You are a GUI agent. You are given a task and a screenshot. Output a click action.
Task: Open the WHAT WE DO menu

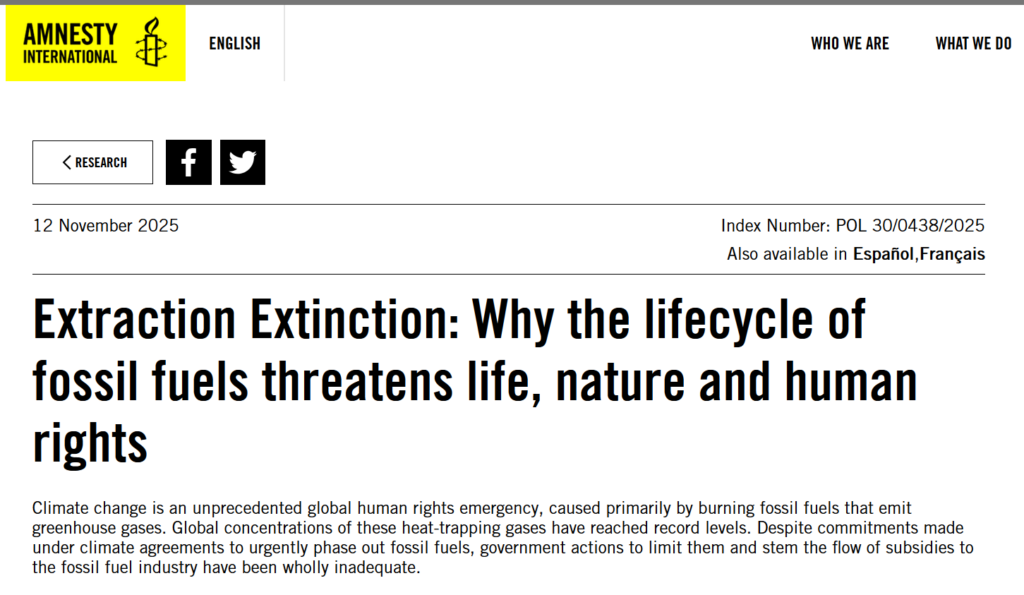[973, 44]
